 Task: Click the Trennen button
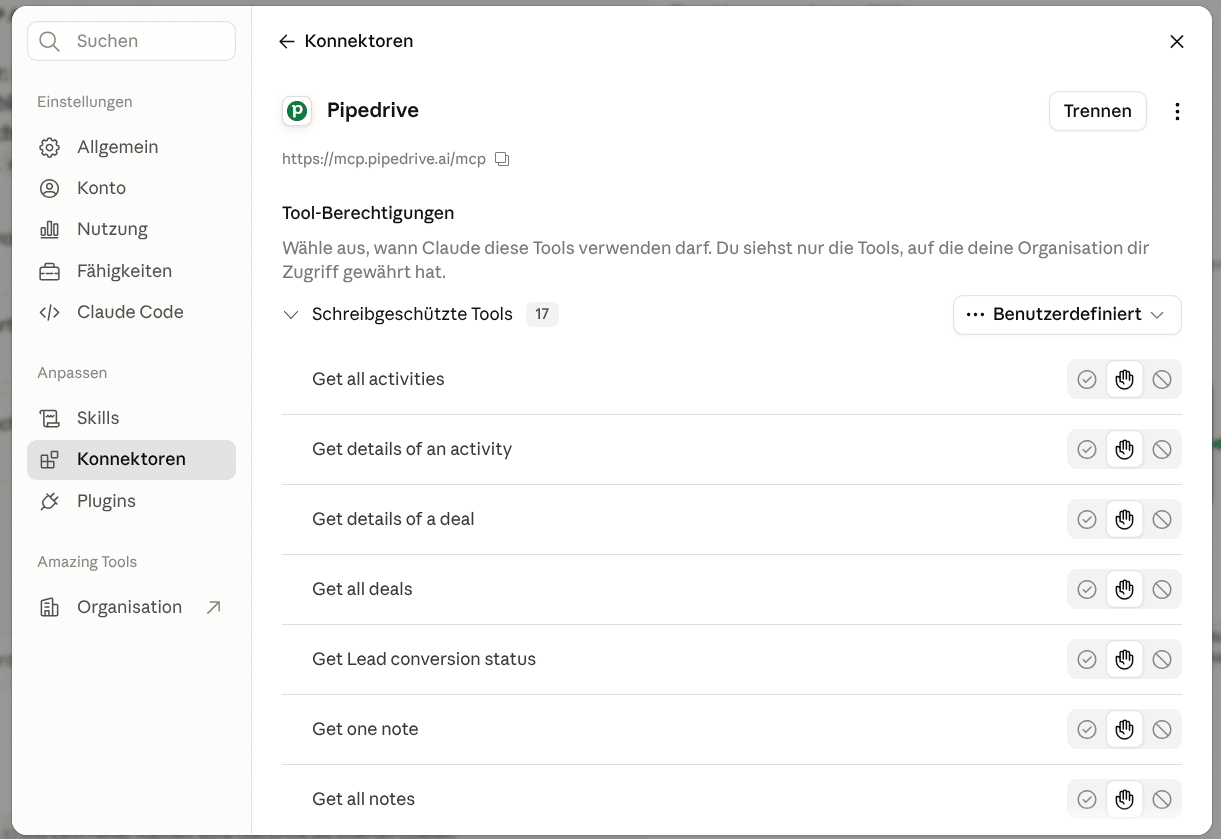click(1097, 111)
